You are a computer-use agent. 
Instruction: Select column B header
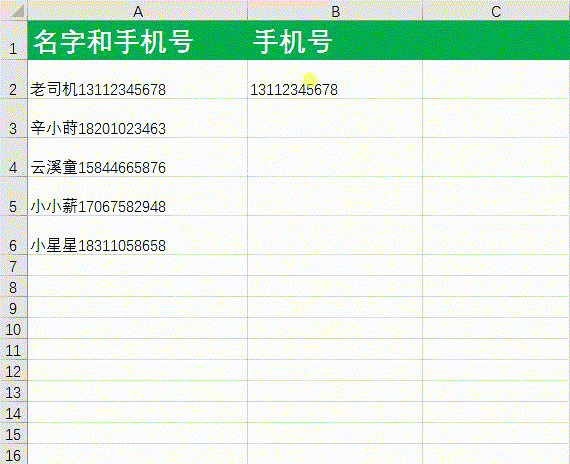[x=335, y=10]
